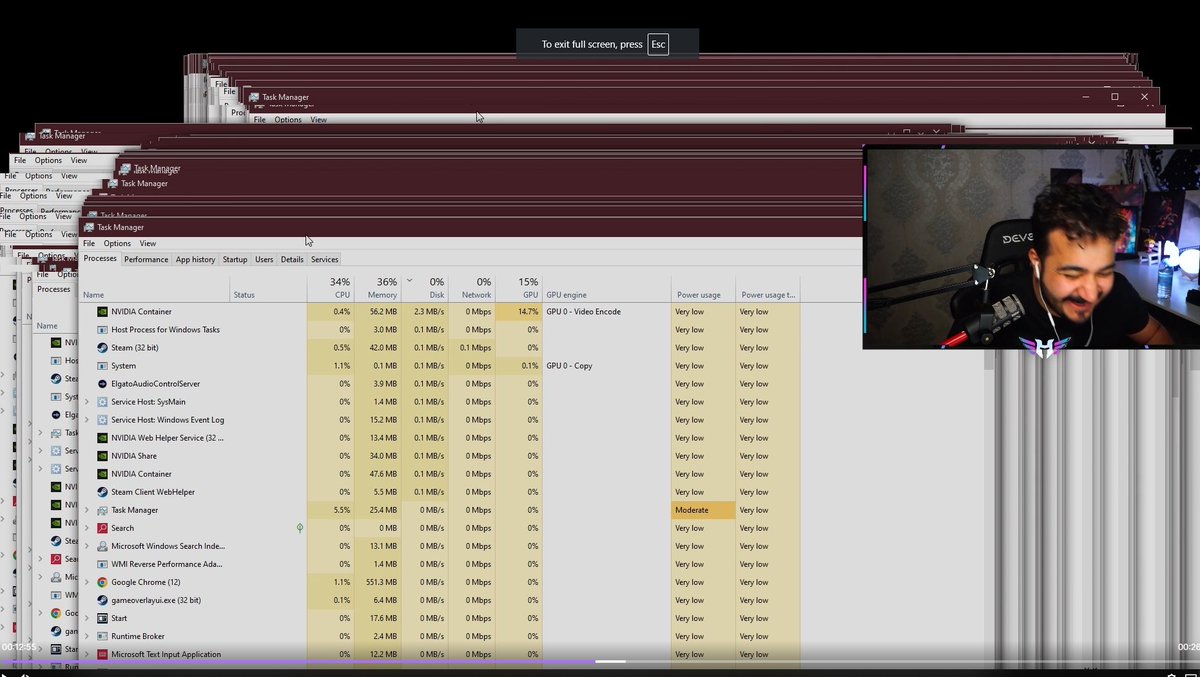Image resolution: width=1200 pixels, height=677 pixels.
Task: Sort by the GPU percentage column header
Action: pos(519,288)
